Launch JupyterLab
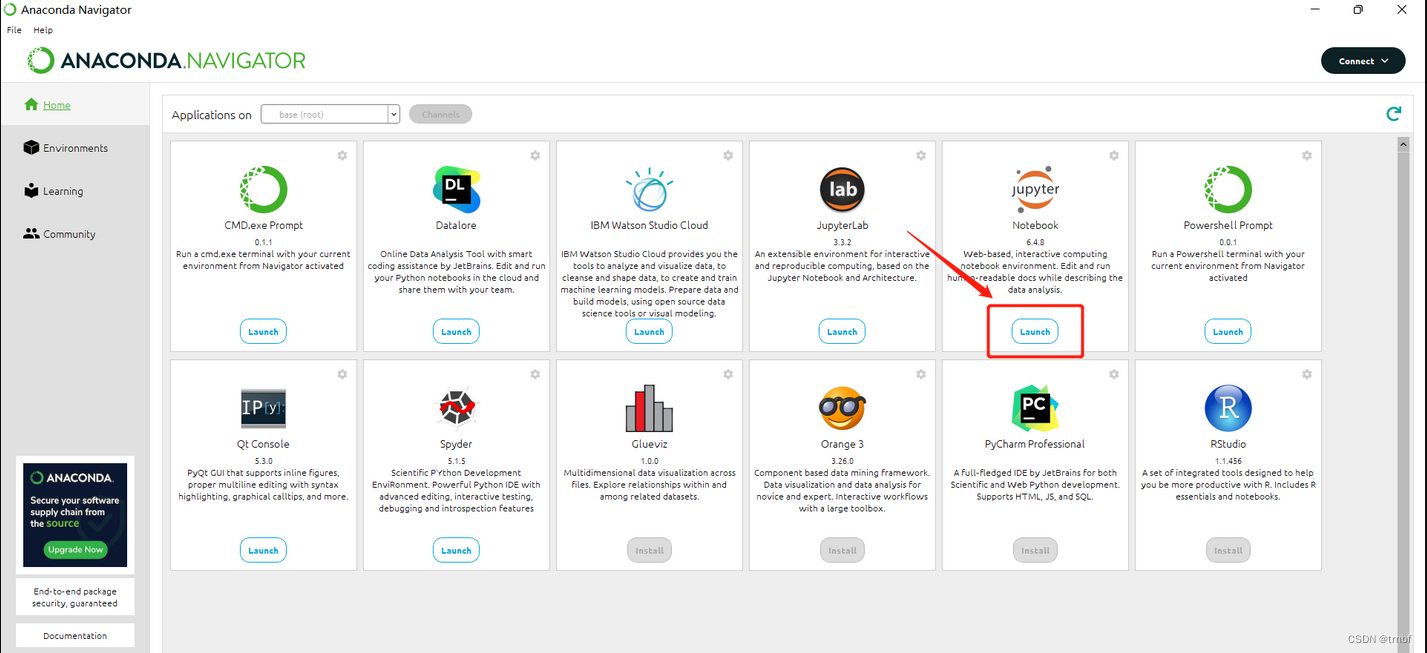 tap(842, 331)
